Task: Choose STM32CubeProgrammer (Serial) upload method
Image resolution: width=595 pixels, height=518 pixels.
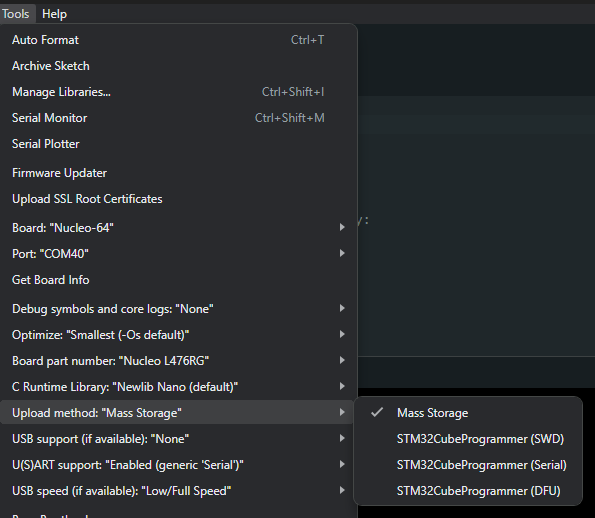Action: pyautogui.click(x=468, y=464)
